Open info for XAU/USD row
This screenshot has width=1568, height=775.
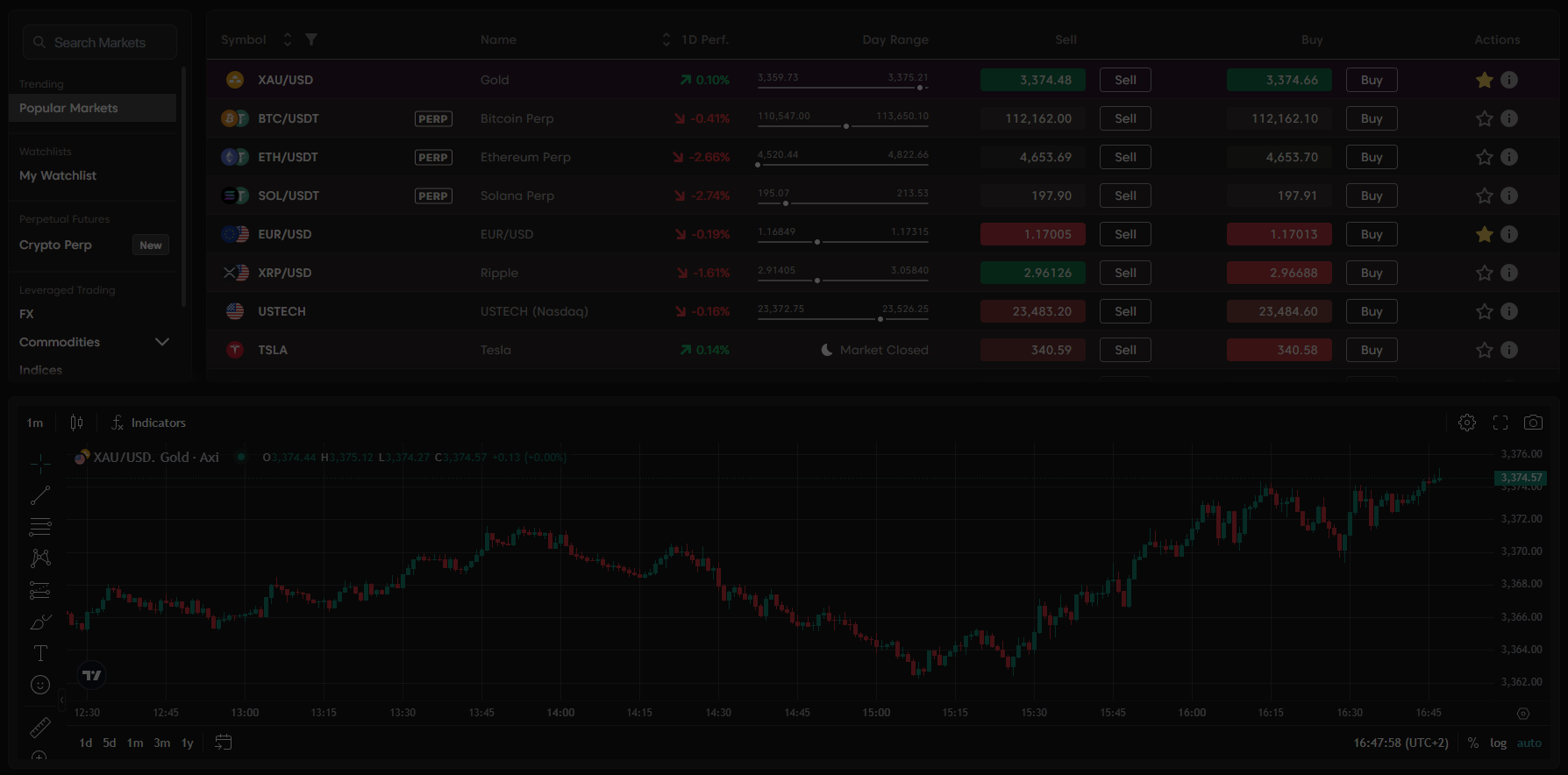[1509, 80]
